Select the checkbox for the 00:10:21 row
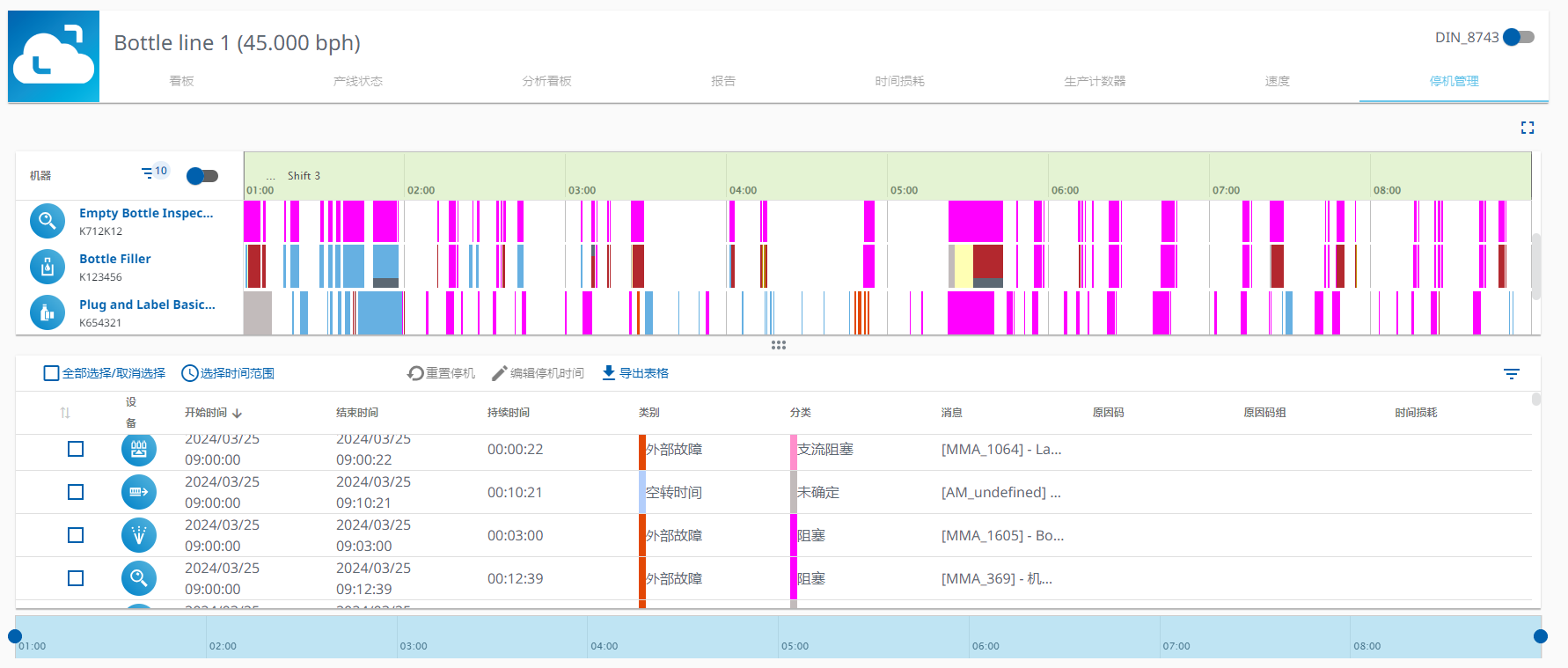The width and height of the screenshot is (1568, 668). pos(76,492)
